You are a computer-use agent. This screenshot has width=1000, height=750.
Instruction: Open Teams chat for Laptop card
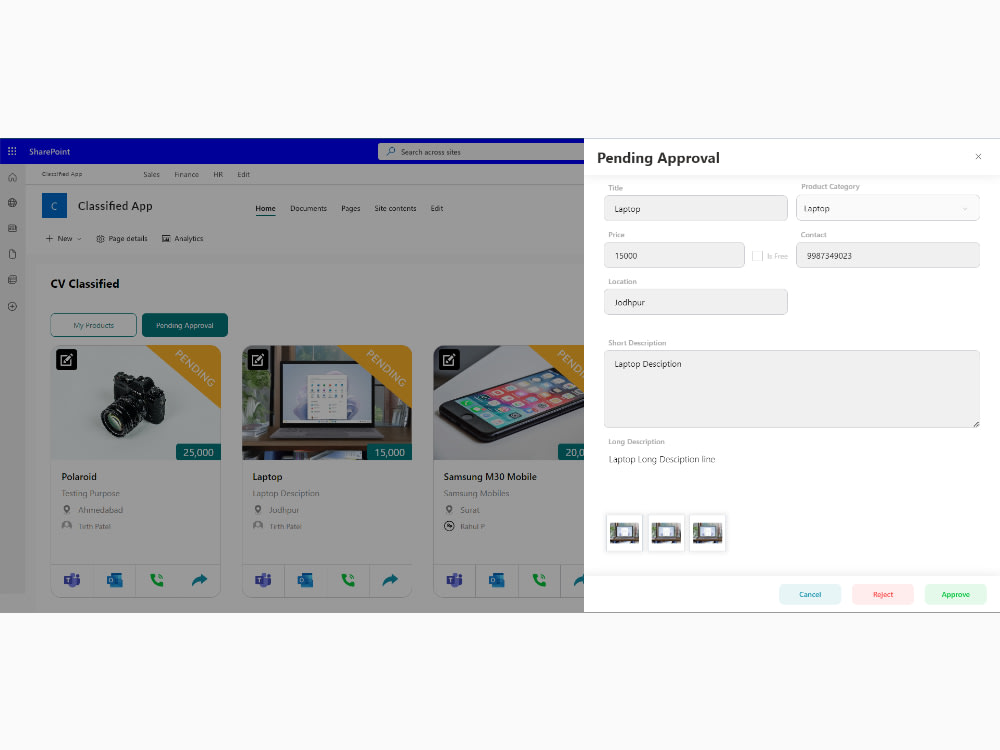coord(263,580)
